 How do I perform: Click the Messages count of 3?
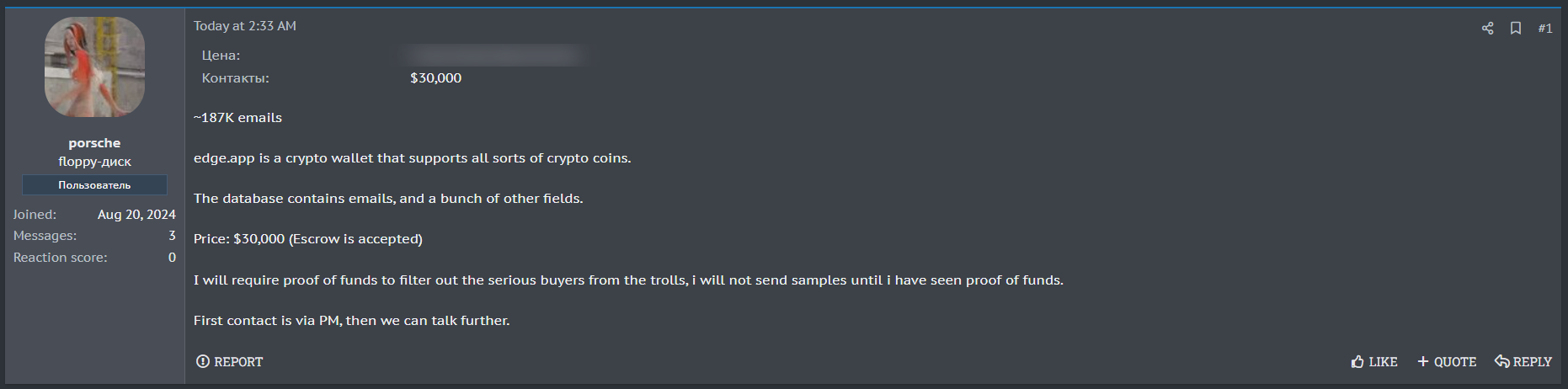click(x=172, y=236)
